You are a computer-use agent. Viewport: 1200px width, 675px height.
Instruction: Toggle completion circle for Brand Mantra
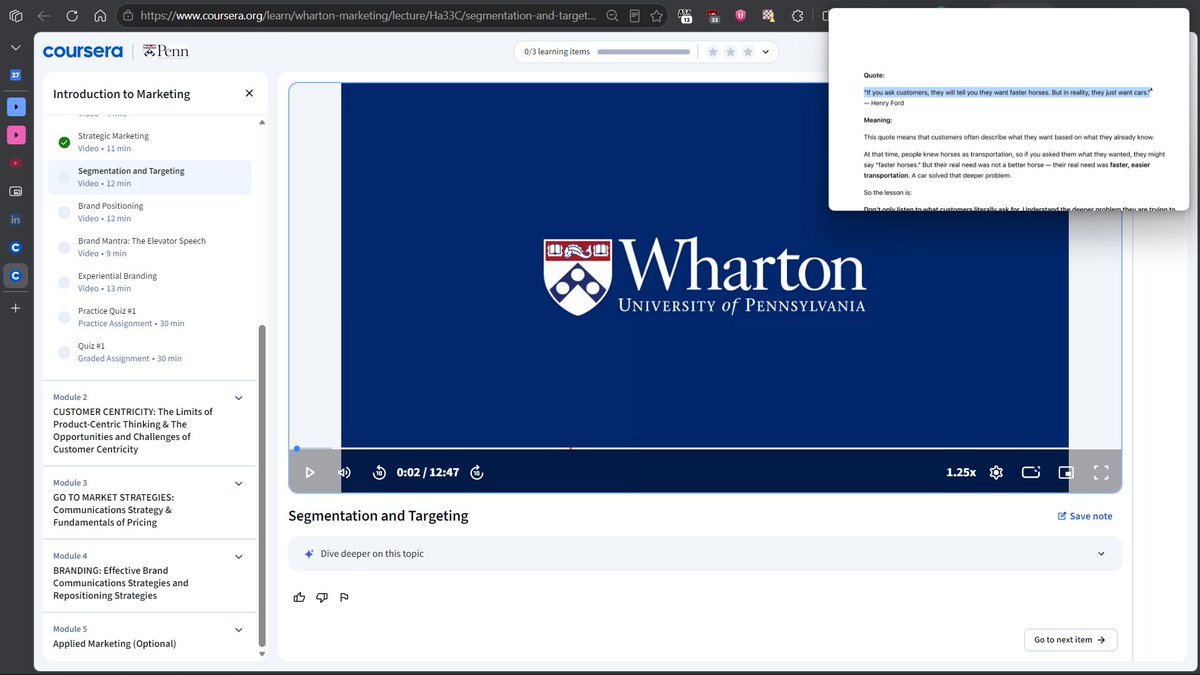point(64,247)
